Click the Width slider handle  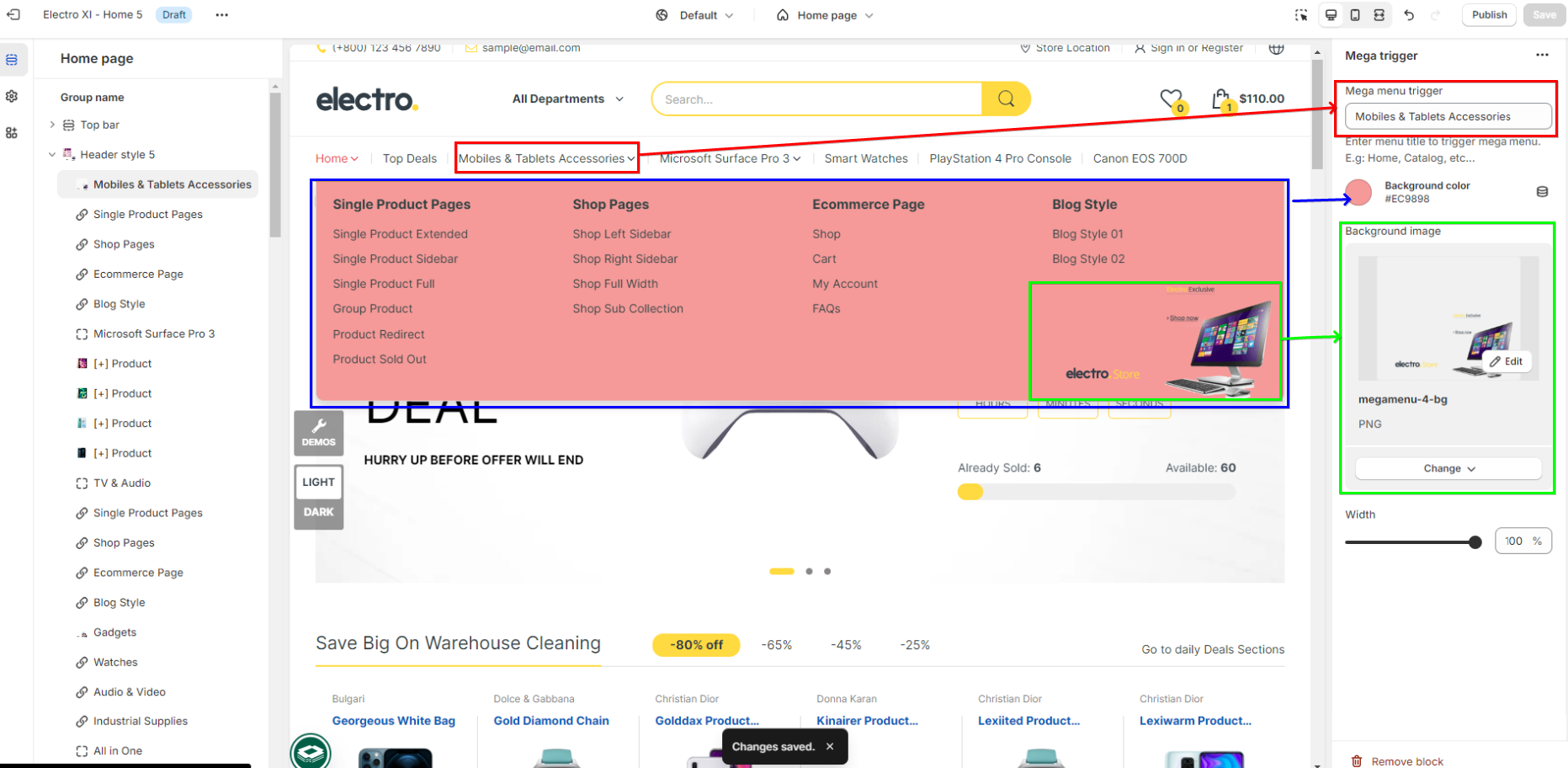1475,542
